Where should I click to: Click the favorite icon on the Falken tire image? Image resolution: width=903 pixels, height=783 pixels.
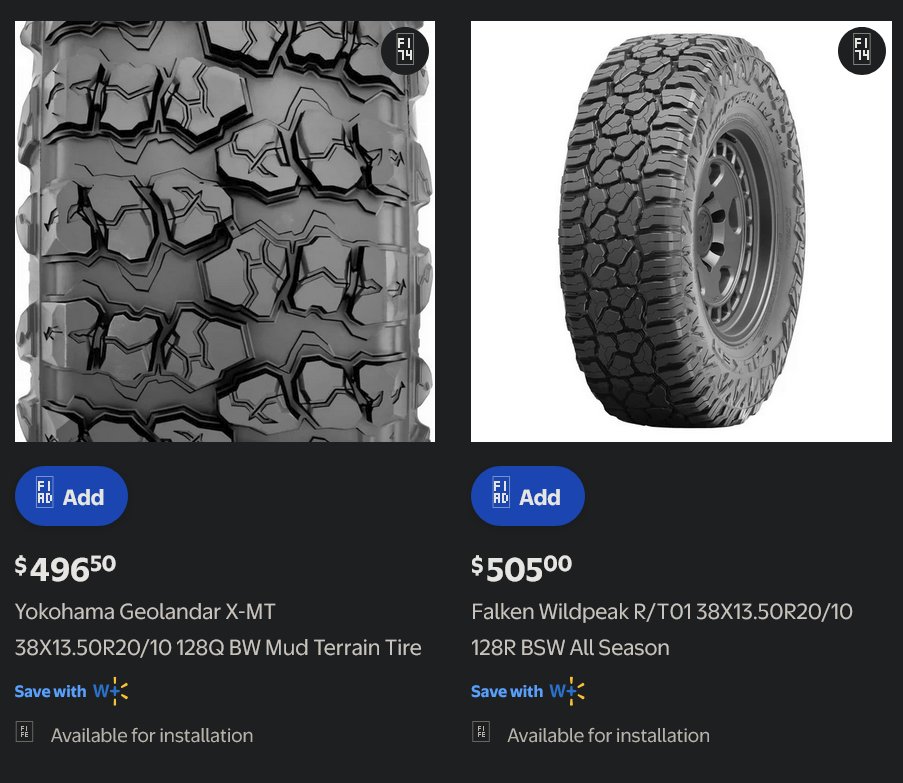coord(862,51)
